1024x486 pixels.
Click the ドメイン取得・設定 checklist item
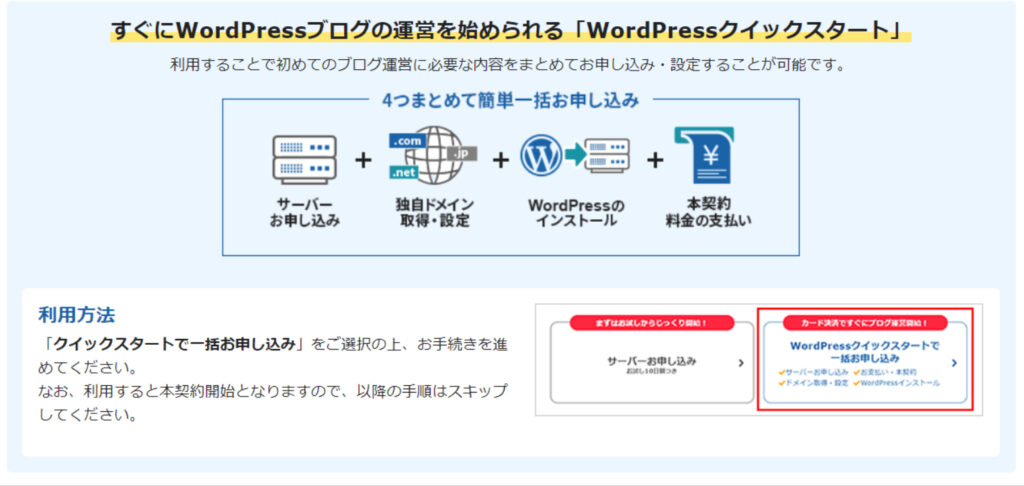(x=812, y=383)
